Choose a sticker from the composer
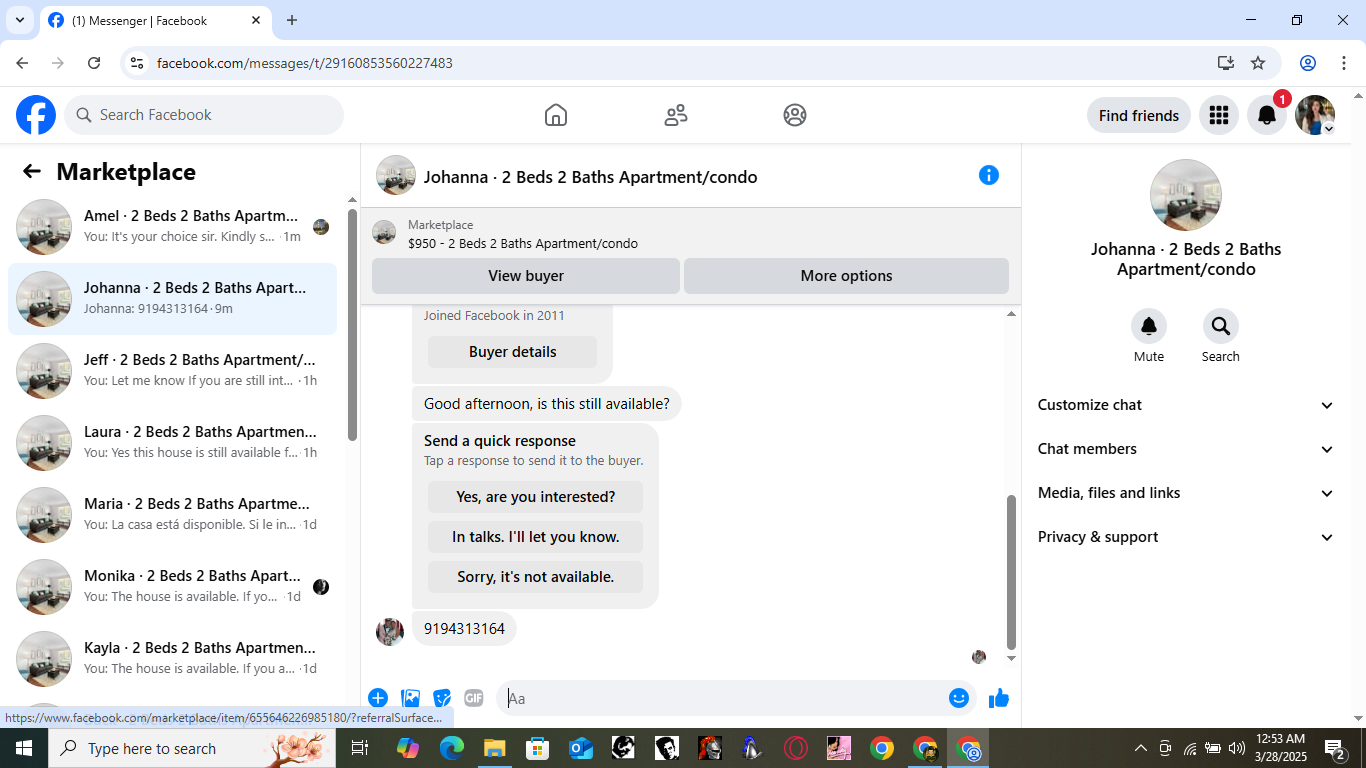The image size is (1366, 768). pyautogui.click(x=442, y=698)
